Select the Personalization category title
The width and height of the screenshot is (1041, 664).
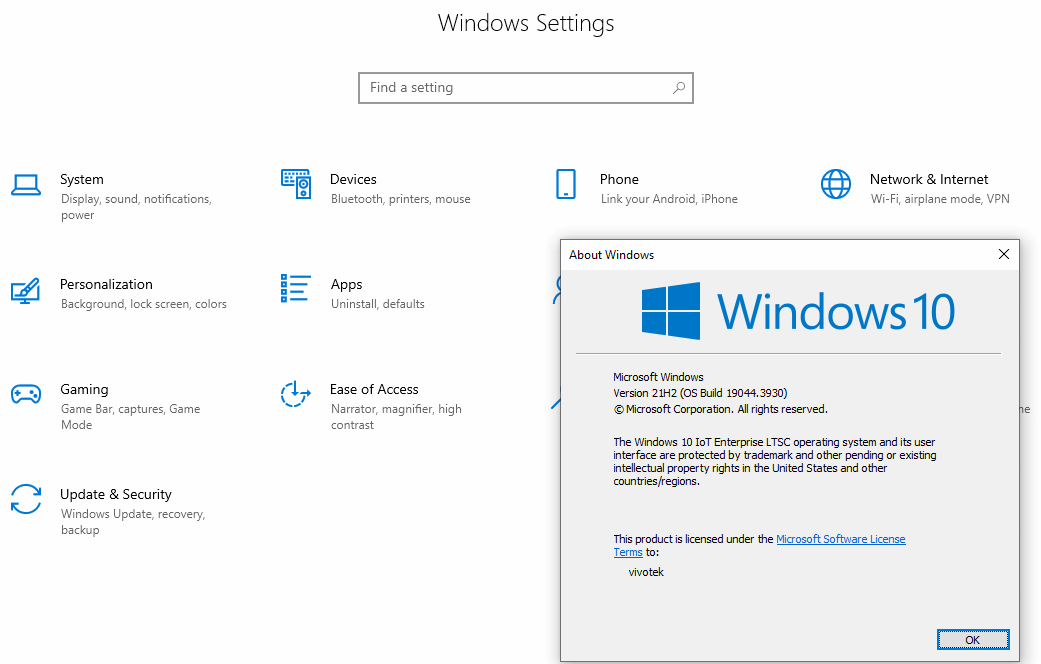[x=106, y=284]
